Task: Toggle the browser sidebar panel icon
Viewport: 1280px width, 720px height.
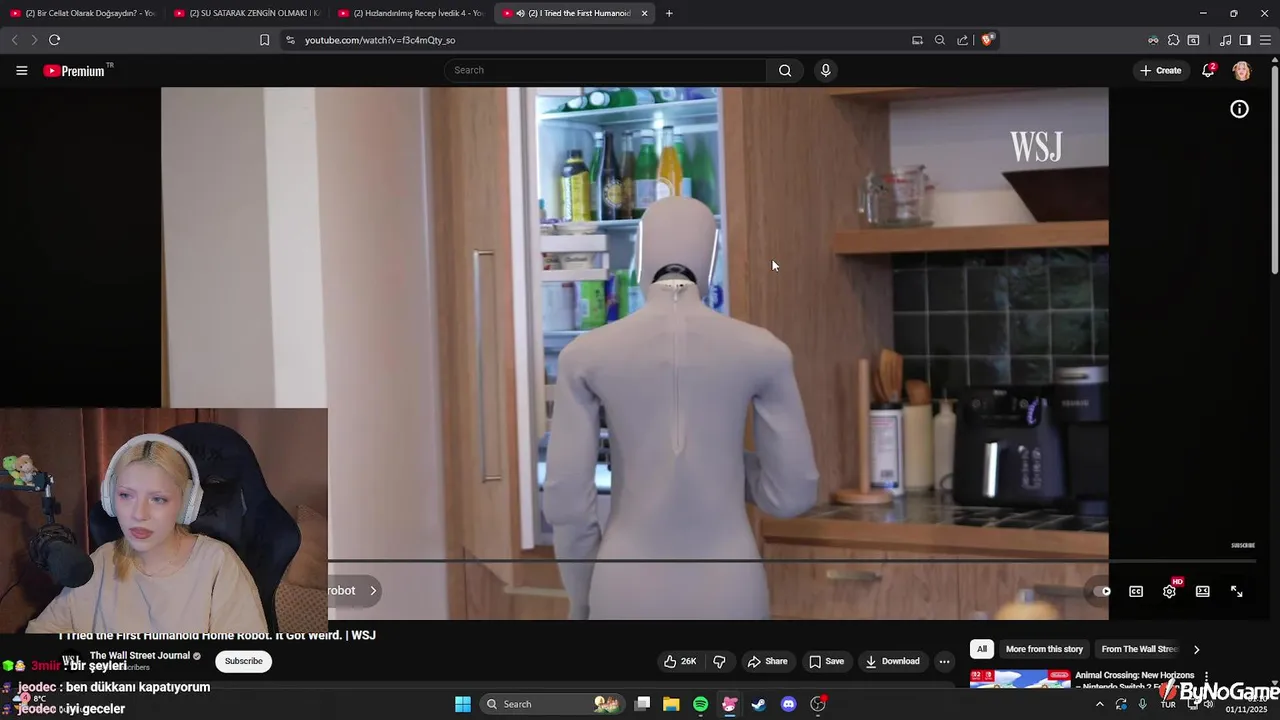Action: (1245, 40)
